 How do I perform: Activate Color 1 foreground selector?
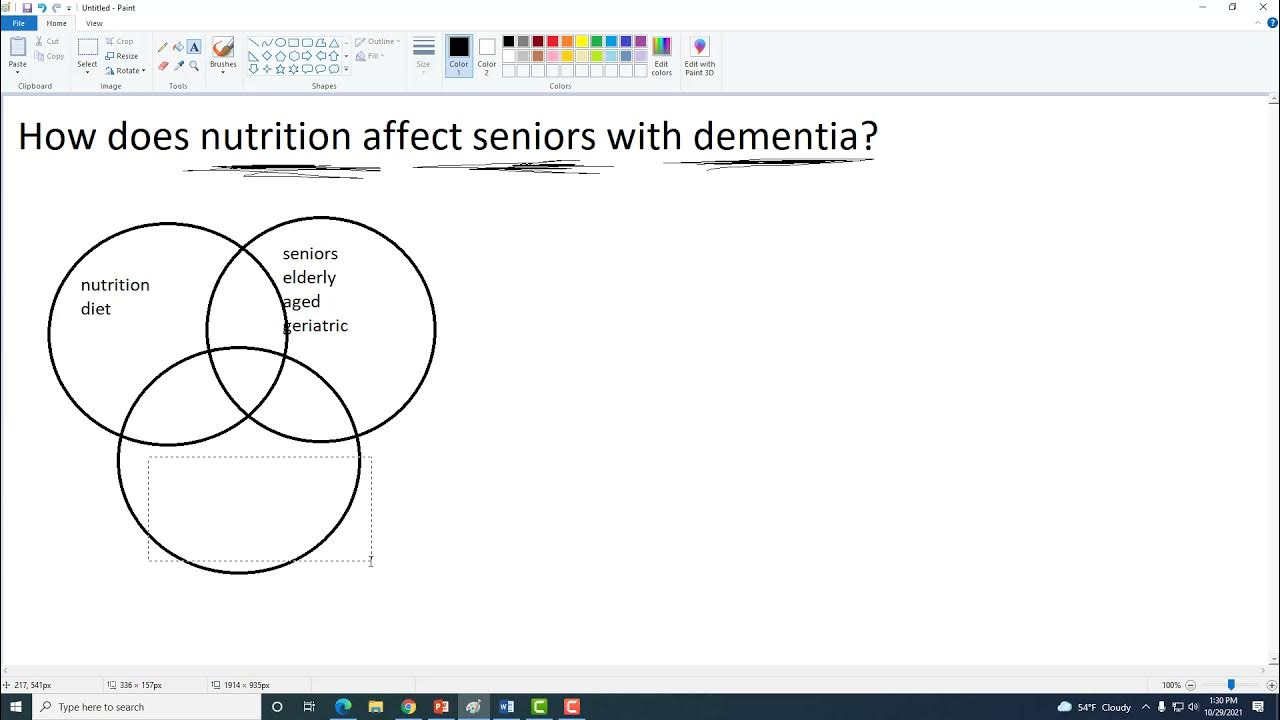tap(459, 56)
